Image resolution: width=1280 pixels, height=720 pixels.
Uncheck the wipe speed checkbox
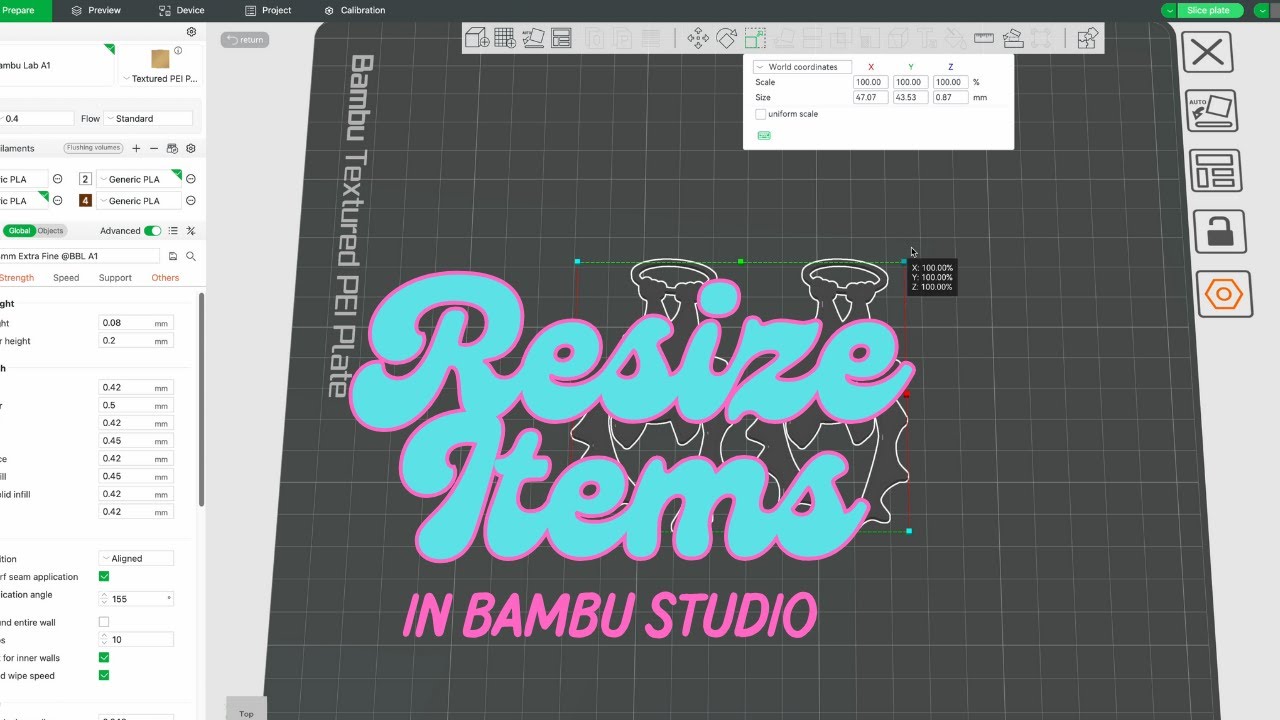[104, 676]
